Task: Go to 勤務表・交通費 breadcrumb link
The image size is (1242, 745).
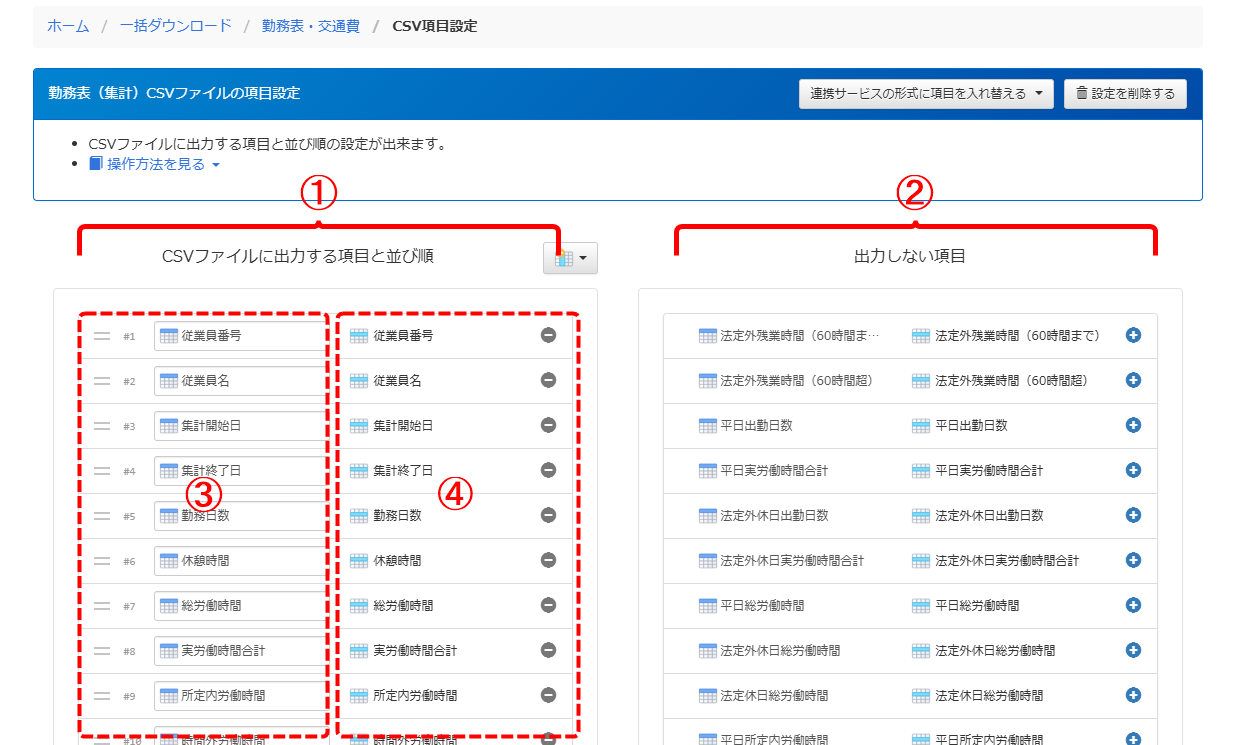Action: [311, 26]
